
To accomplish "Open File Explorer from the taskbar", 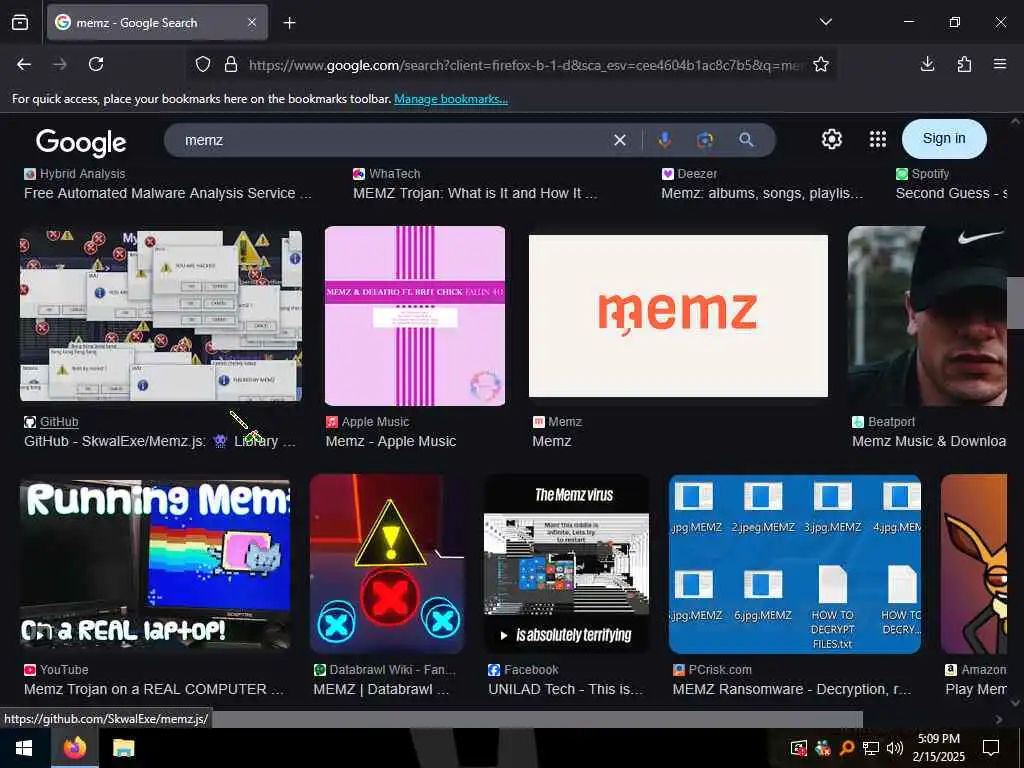I will pyautogui.click(x=123, y=748).
